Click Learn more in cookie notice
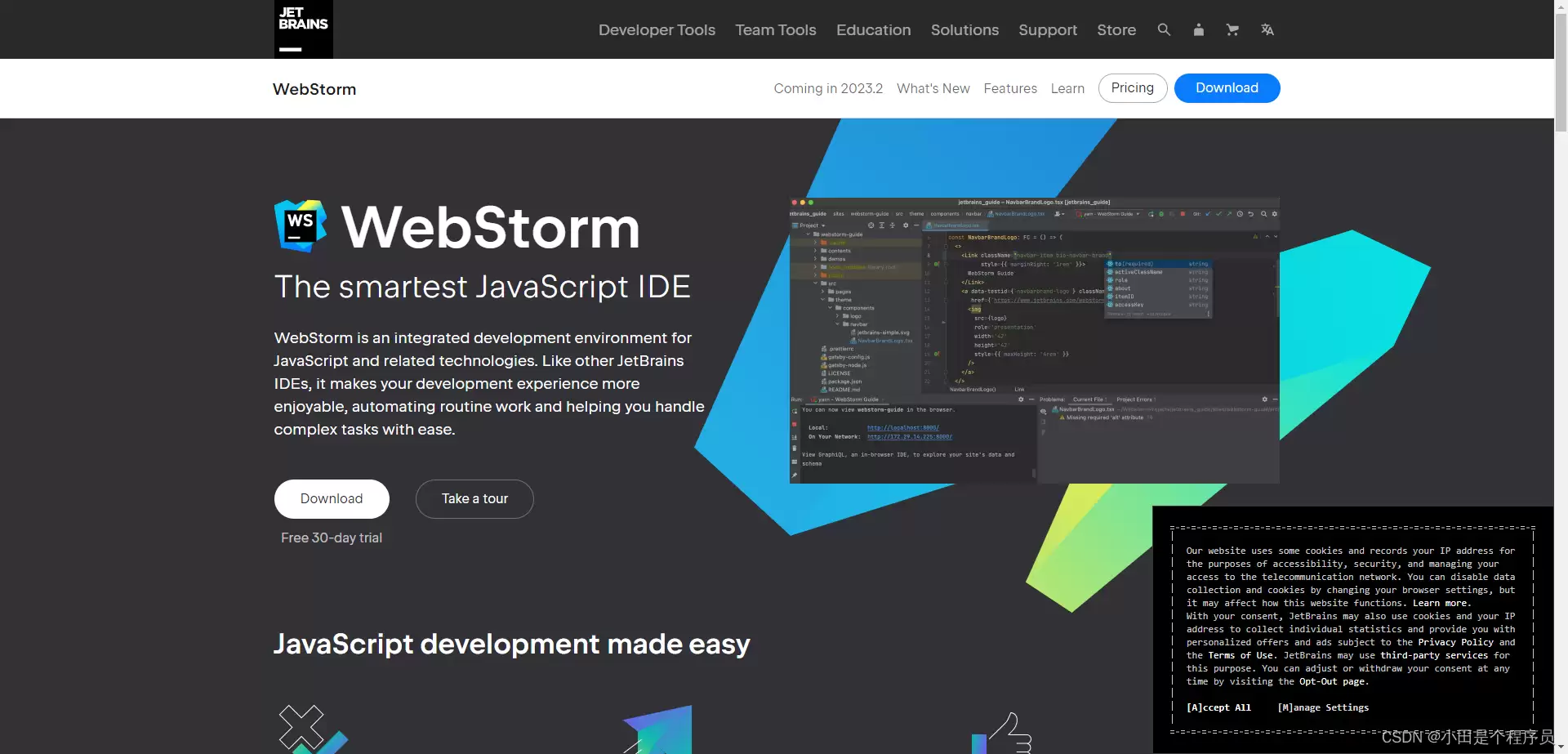This screenshot has width=1568, height=754. click(x=1441, y=603)
